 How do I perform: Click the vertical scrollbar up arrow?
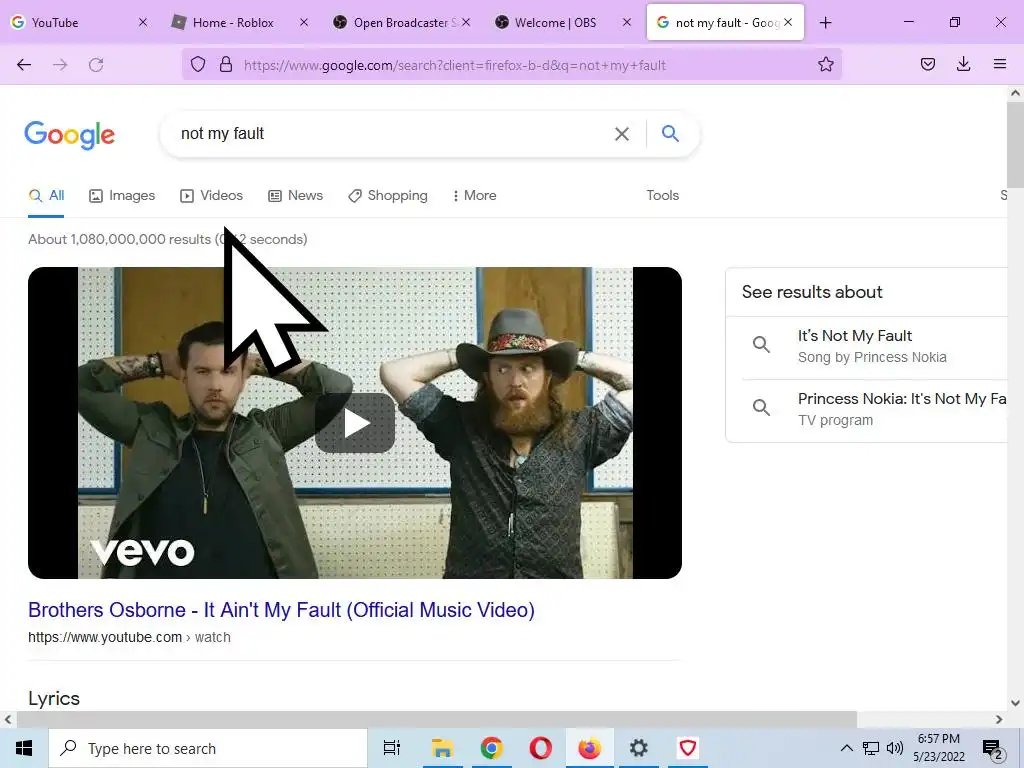pos(1015,93)
